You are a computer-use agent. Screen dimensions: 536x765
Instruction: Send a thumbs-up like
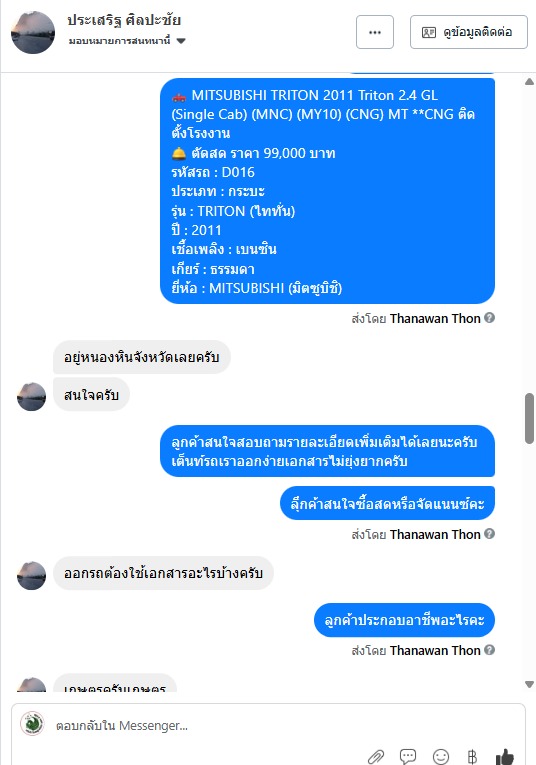pos(505,757)
